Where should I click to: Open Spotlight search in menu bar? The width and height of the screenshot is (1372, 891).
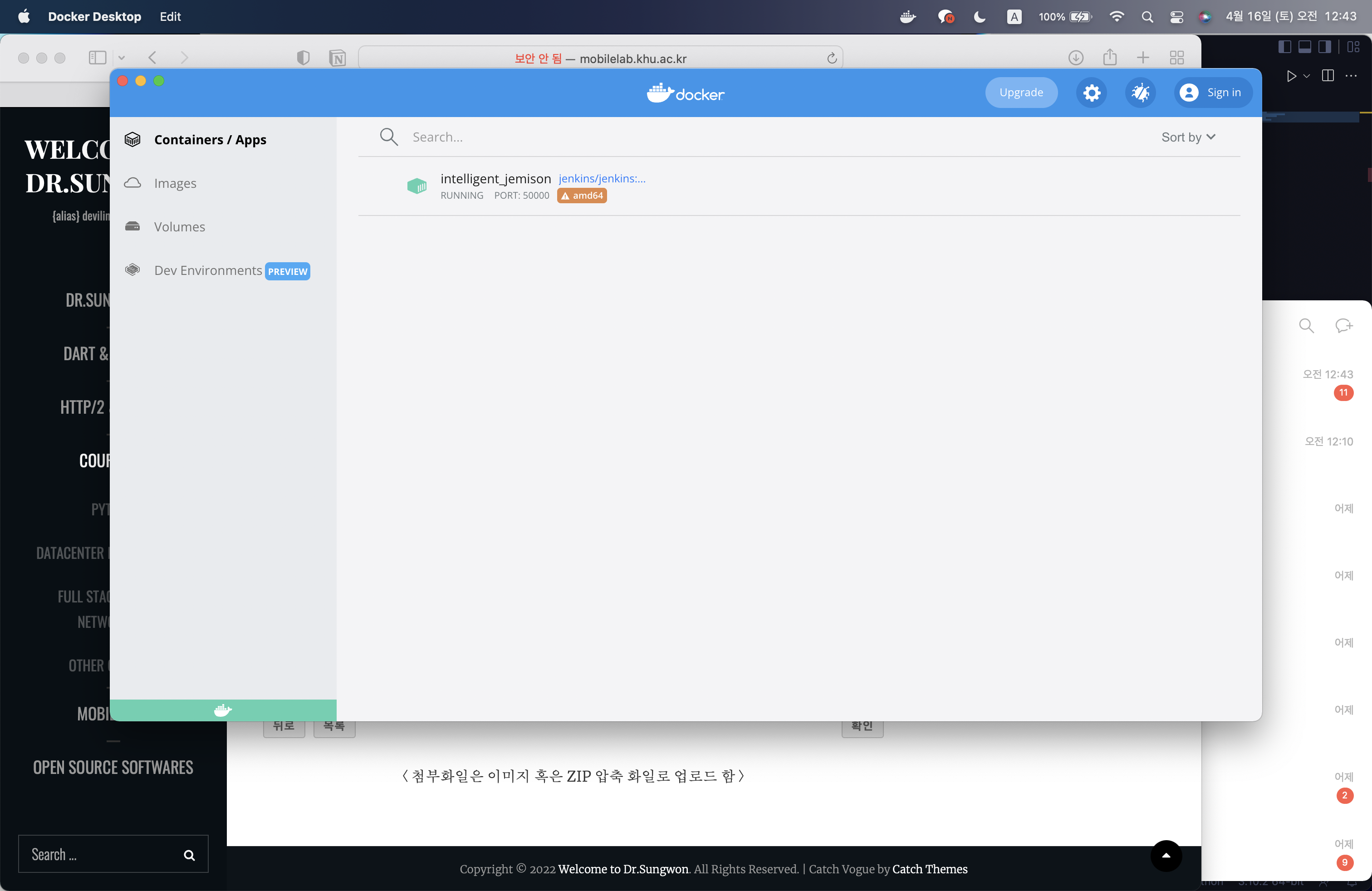click(x=1147, y=17)
